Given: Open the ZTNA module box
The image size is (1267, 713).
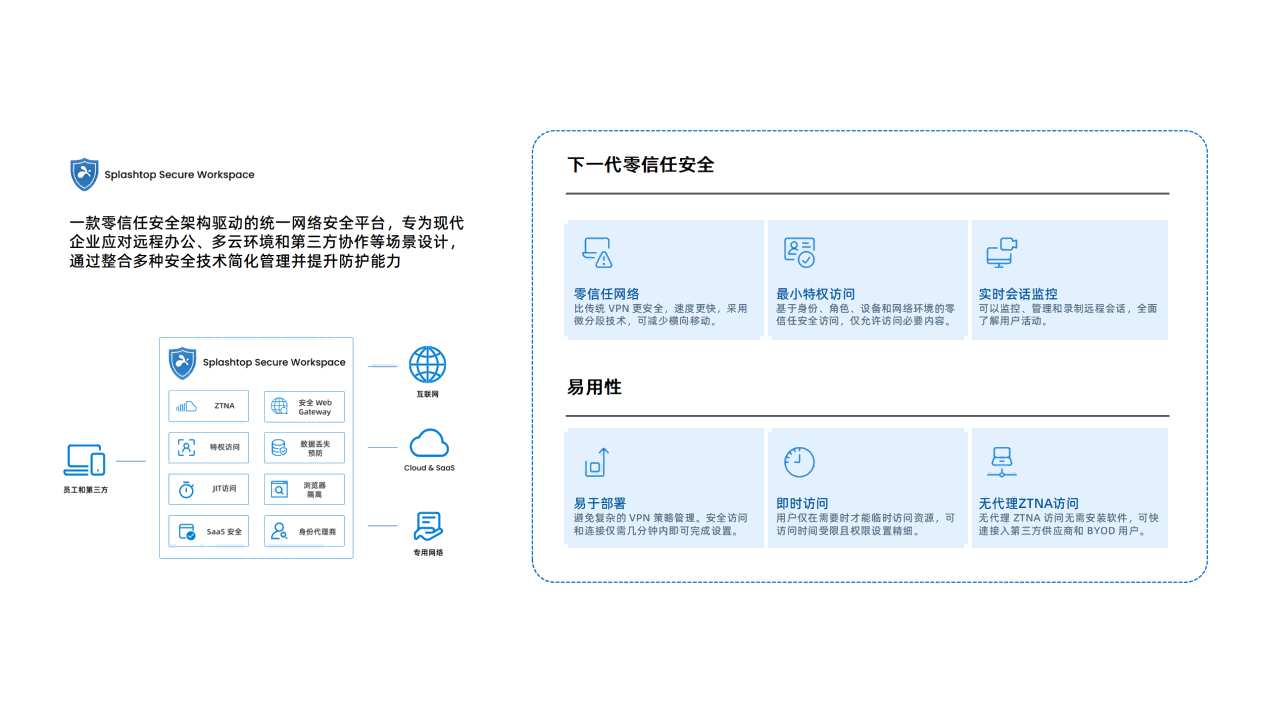Looking at the screenshot, I should [209, 406].
